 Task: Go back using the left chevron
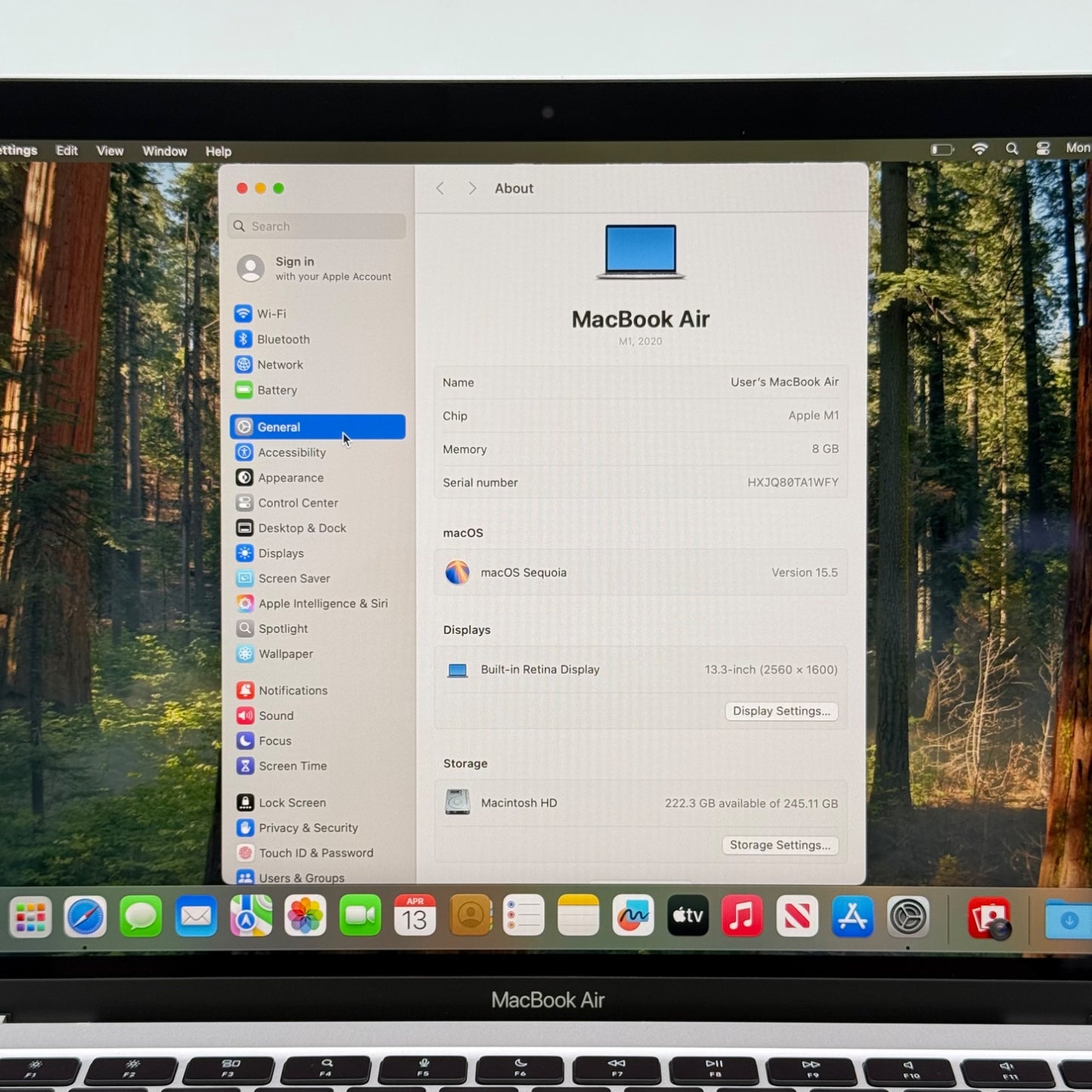click(441, 188)
